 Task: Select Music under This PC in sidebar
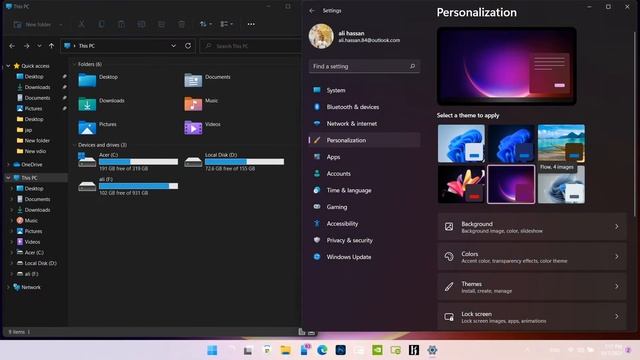point(31,220)
